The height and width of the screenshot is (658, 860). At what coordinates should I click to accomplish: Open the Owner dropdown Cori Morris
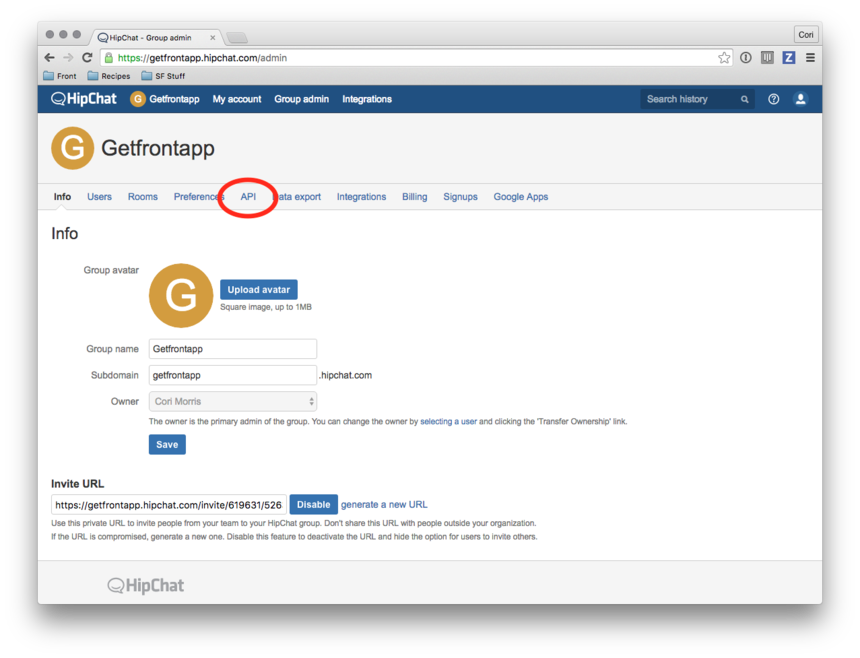233,401
